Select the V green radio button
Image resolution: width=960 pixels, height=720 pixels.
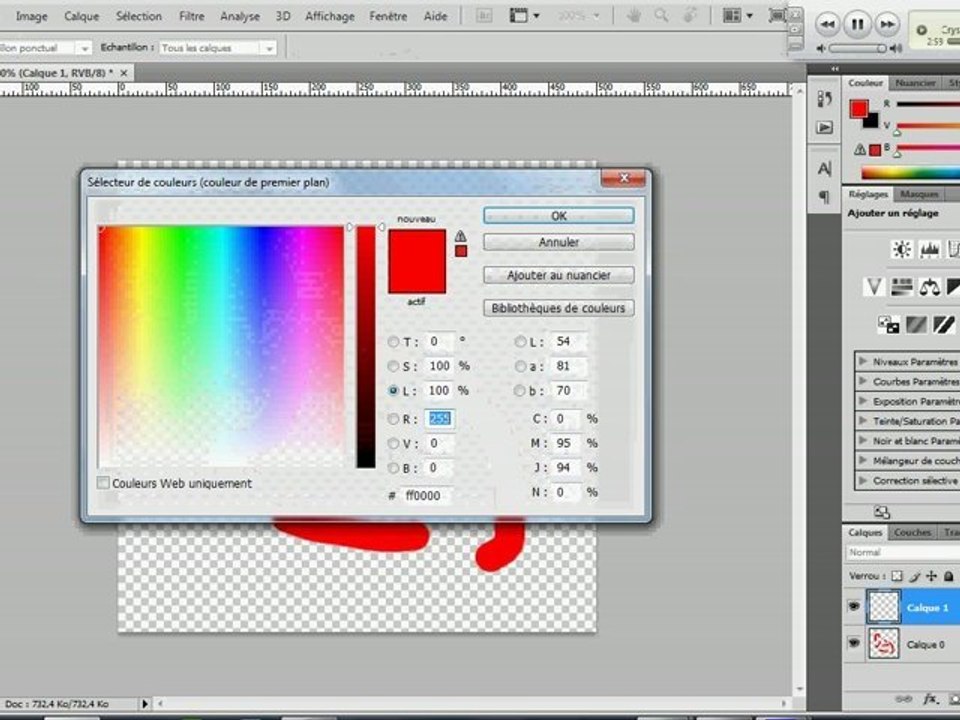pos(393,444)
